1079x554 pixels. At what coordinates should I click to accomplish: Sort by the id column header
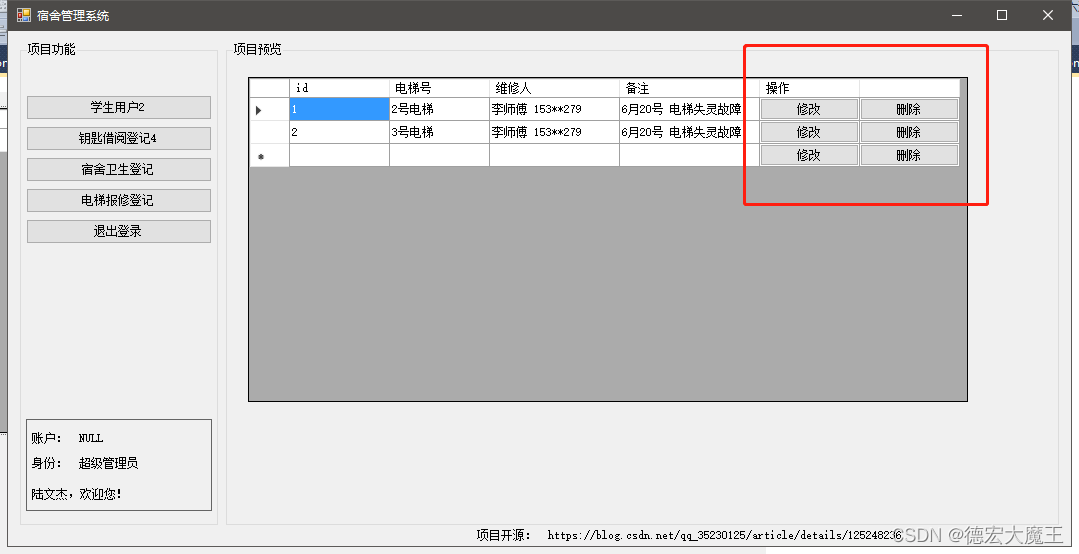tap(339, 88)
